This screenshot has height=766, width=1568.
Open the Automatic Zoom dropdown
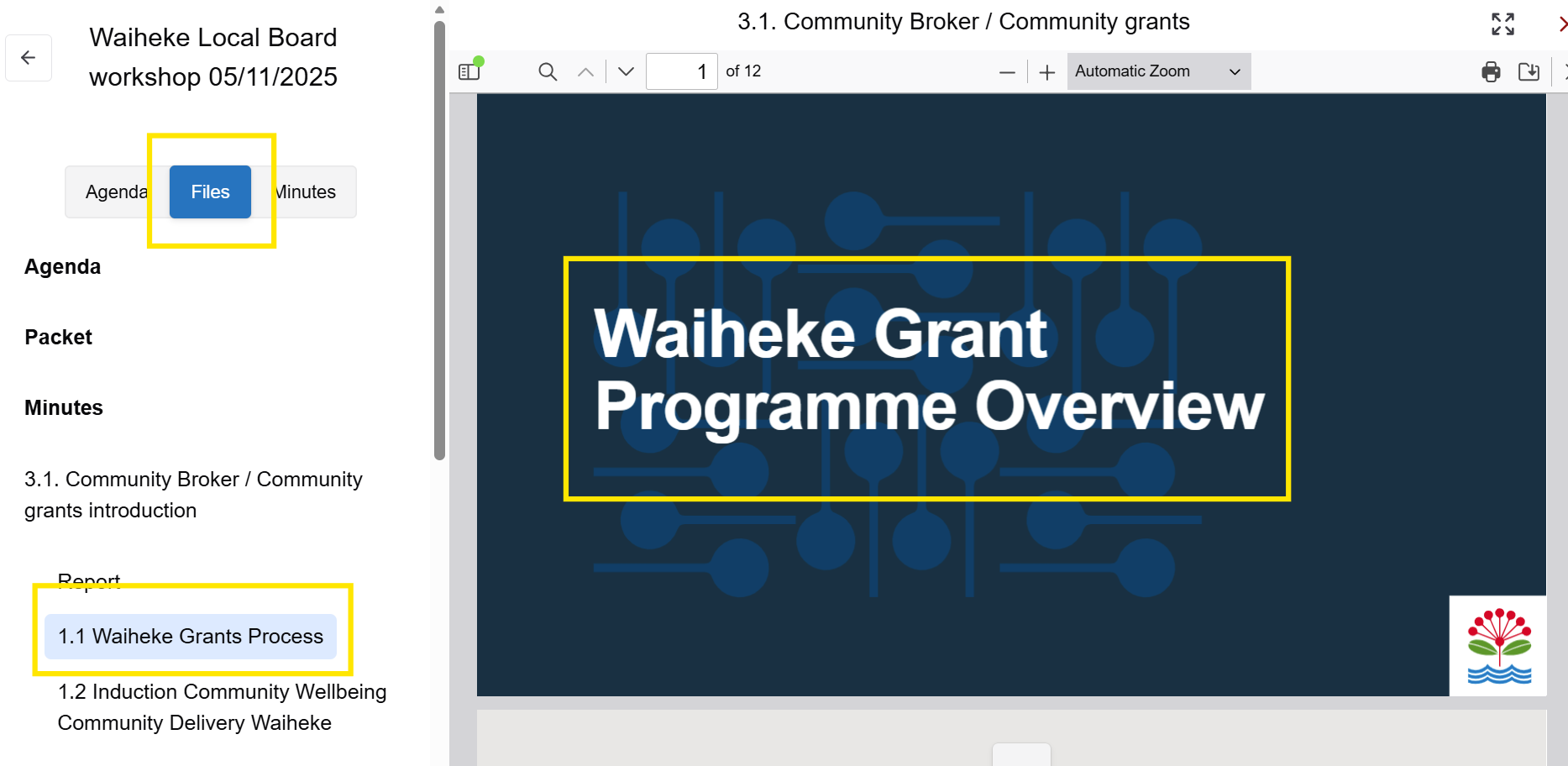1158,71
